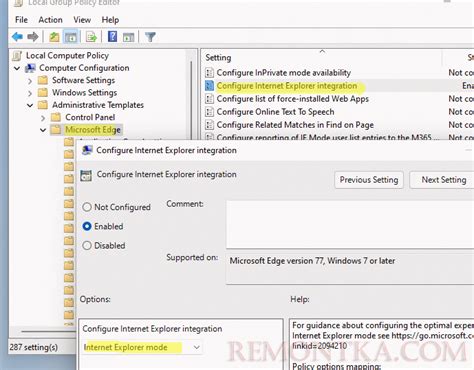Toggle the Show/Hide console tree icon
The image size is (474, 370).
click(71, 37)
